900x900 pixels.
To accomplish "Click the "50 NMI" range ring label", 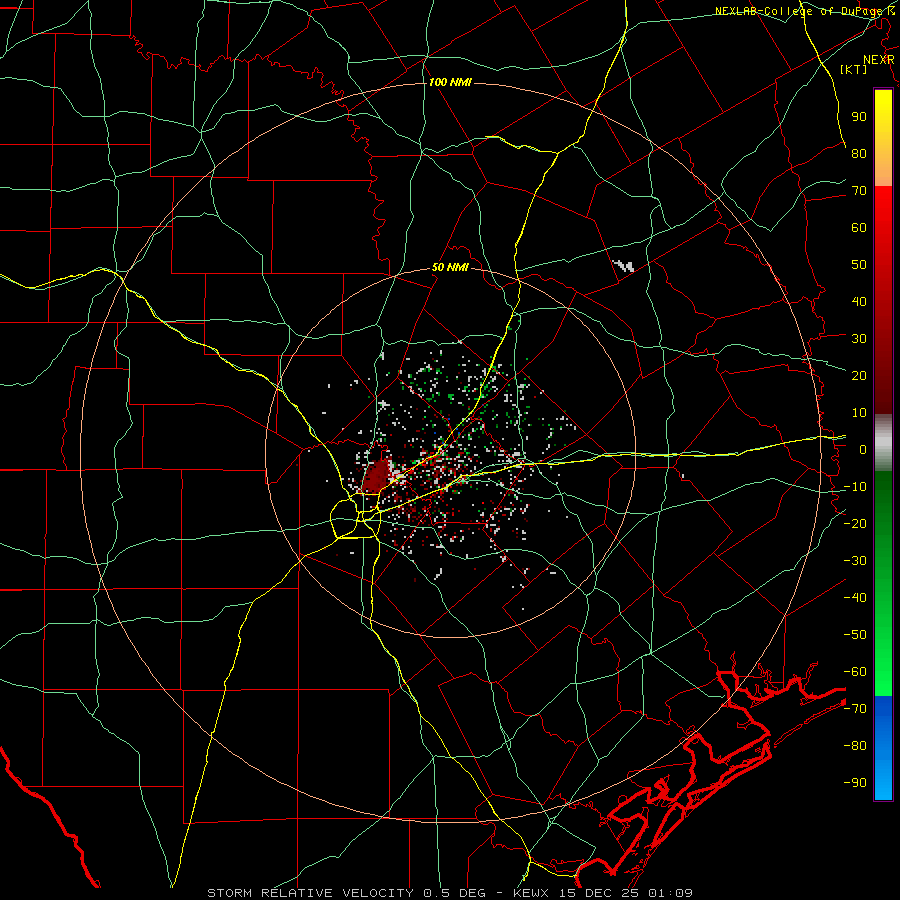I will click(x=450, y=267).
